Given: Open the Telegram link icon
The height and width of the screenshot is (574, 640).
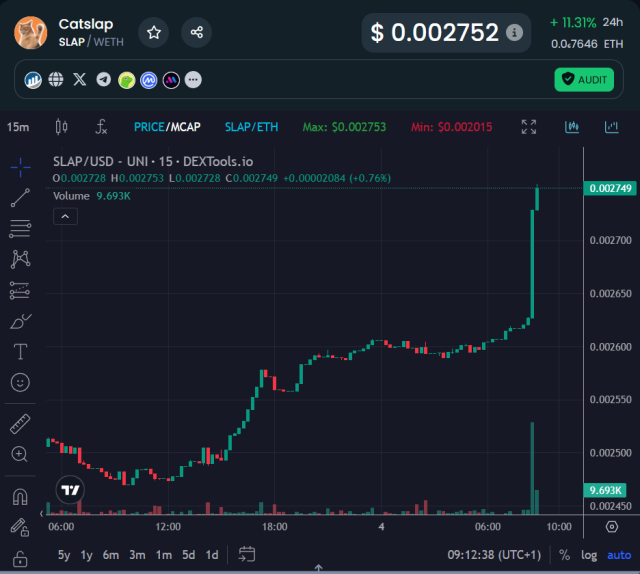Looking at the screenshot, I should click(x=103, y=80).
